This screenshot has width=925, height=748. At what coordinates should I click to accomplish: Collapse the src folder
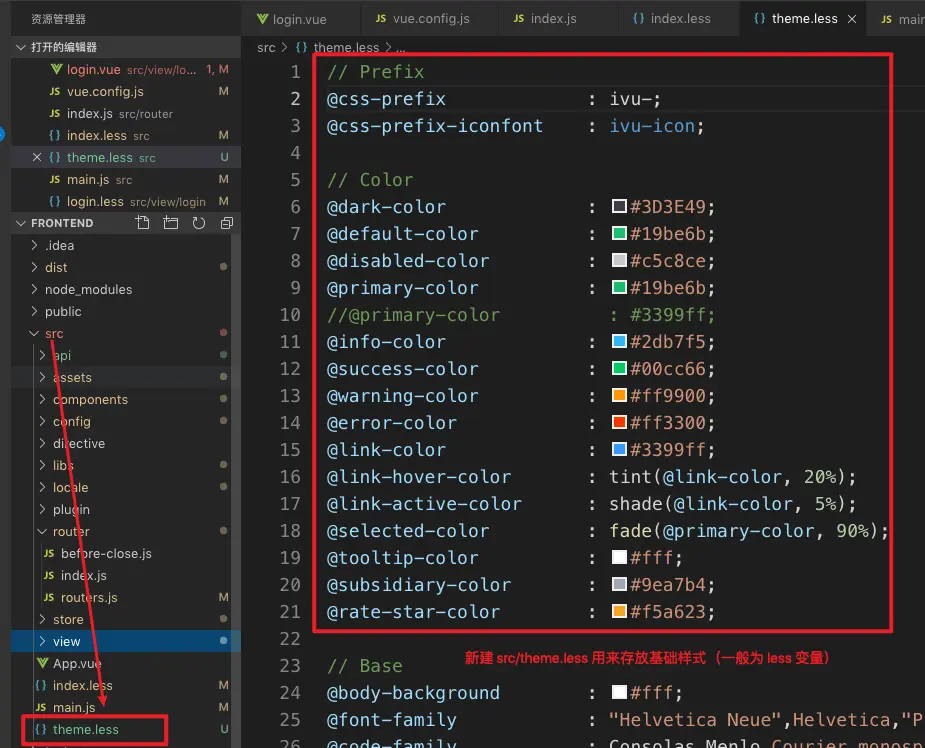coord(34,333)
